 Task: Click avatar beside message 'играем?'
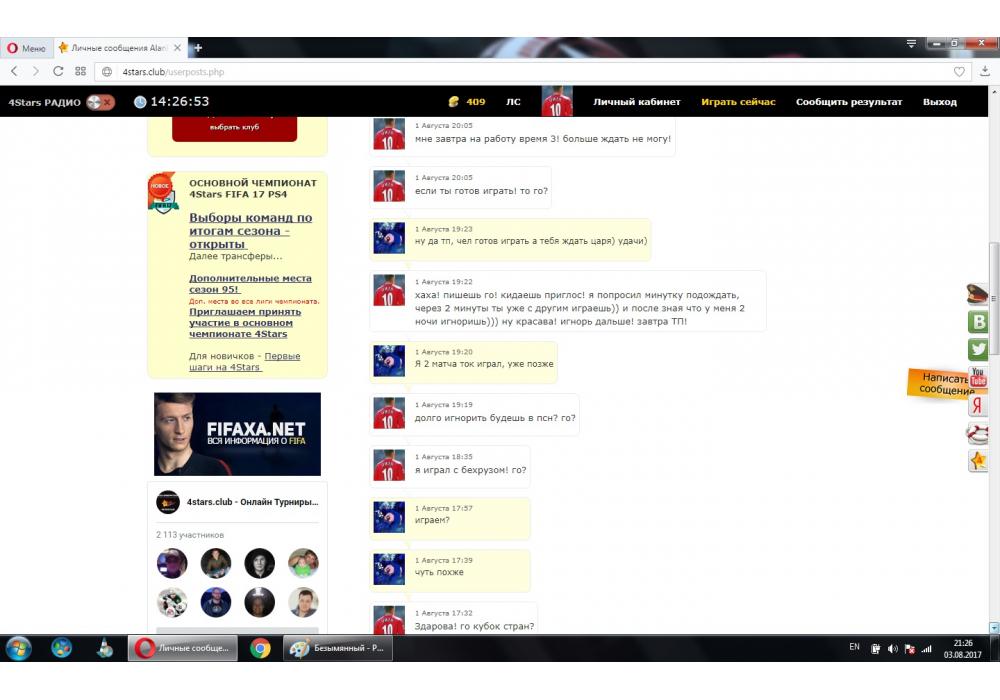coord(389,517)
